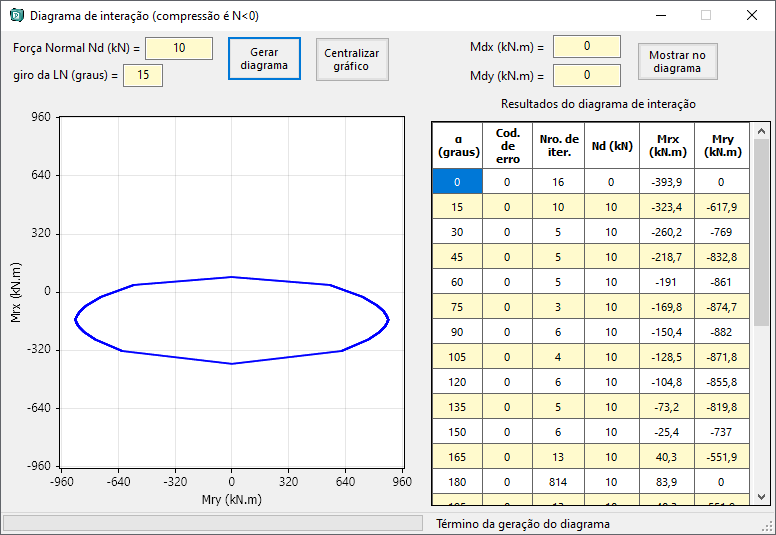Select the Cod. de erro column header
Image resolution: width=776 pixels, height=535 pixels.
508,146
